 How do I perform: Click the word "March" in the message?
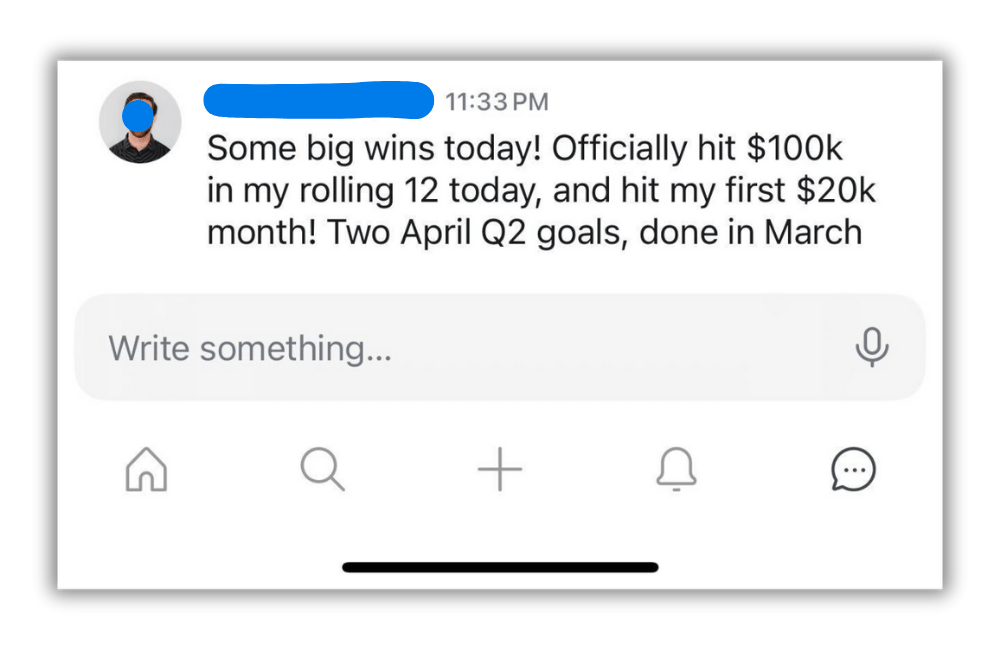pyautogui.click(x=813, y=232)
